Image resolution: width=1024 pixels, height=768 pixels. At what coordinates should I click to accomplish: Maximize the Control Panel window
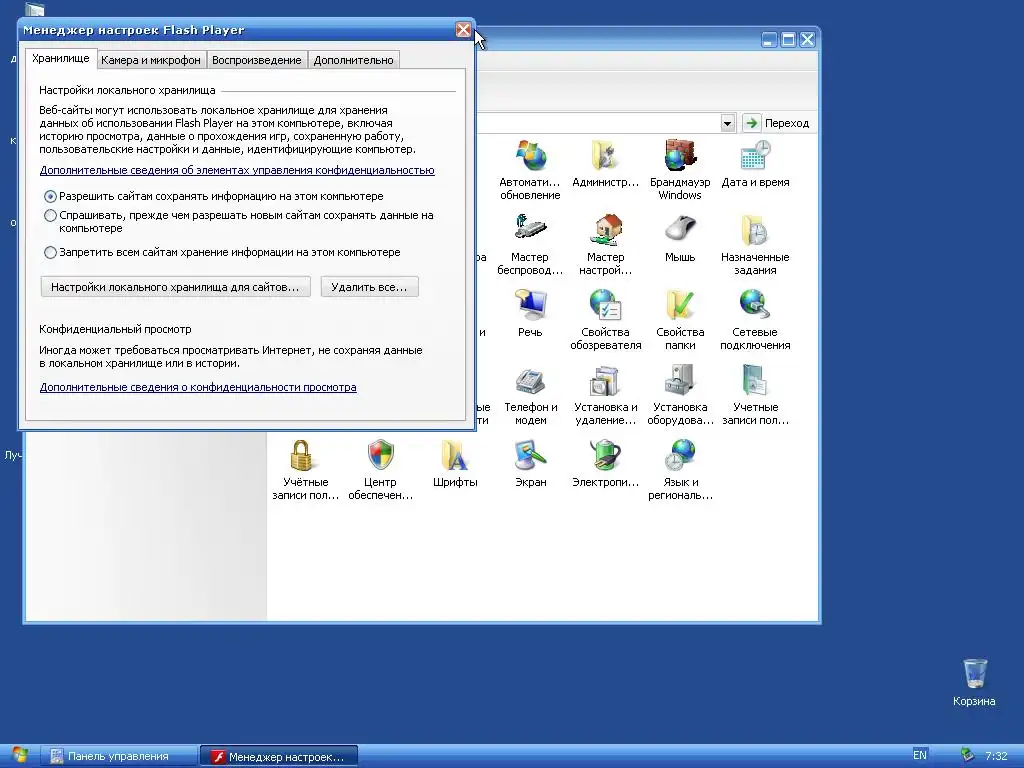pyautogui.click(x=788, y=40)
